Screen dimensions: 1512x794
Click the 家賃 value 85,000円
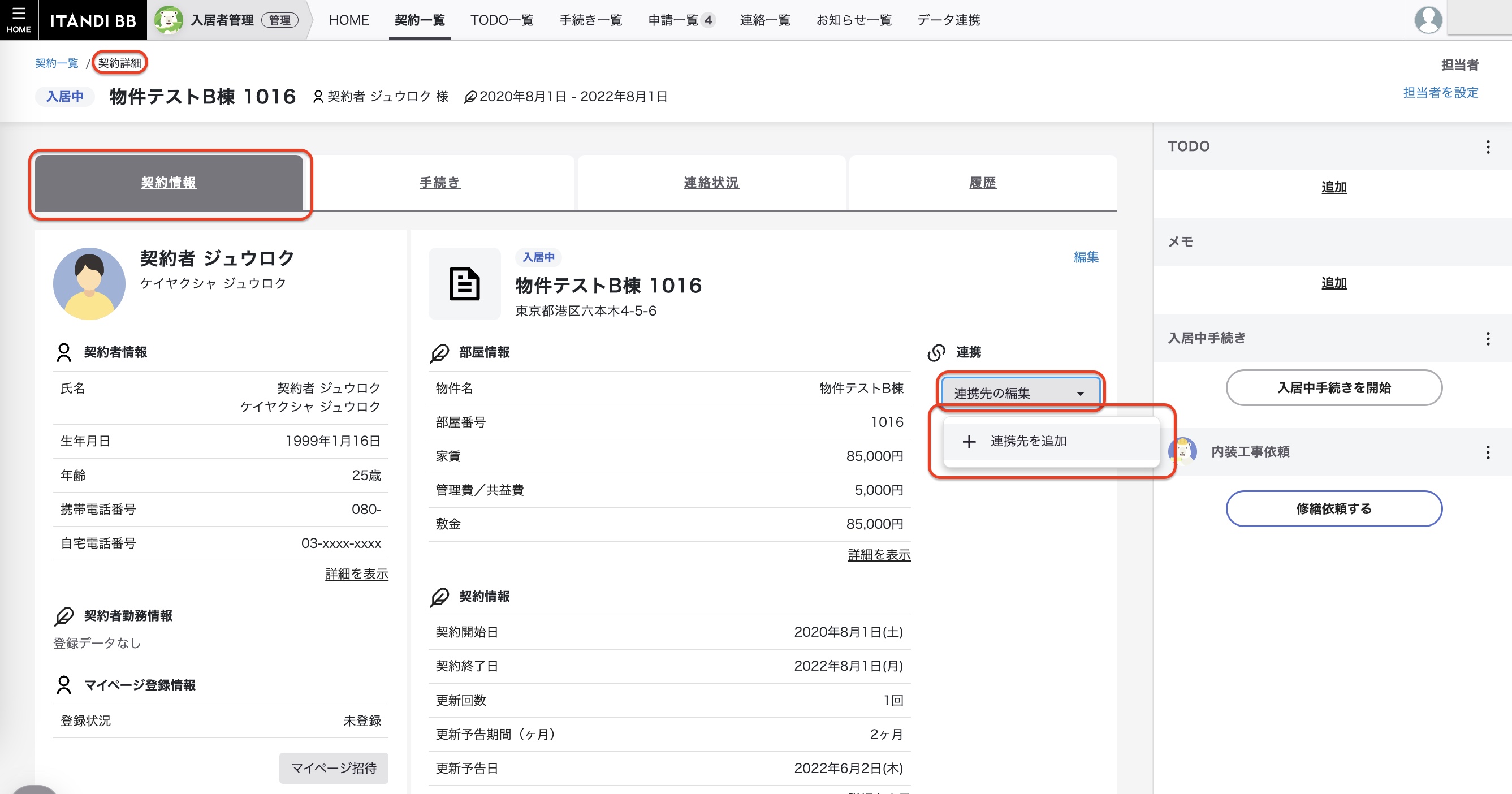[874, 456]
